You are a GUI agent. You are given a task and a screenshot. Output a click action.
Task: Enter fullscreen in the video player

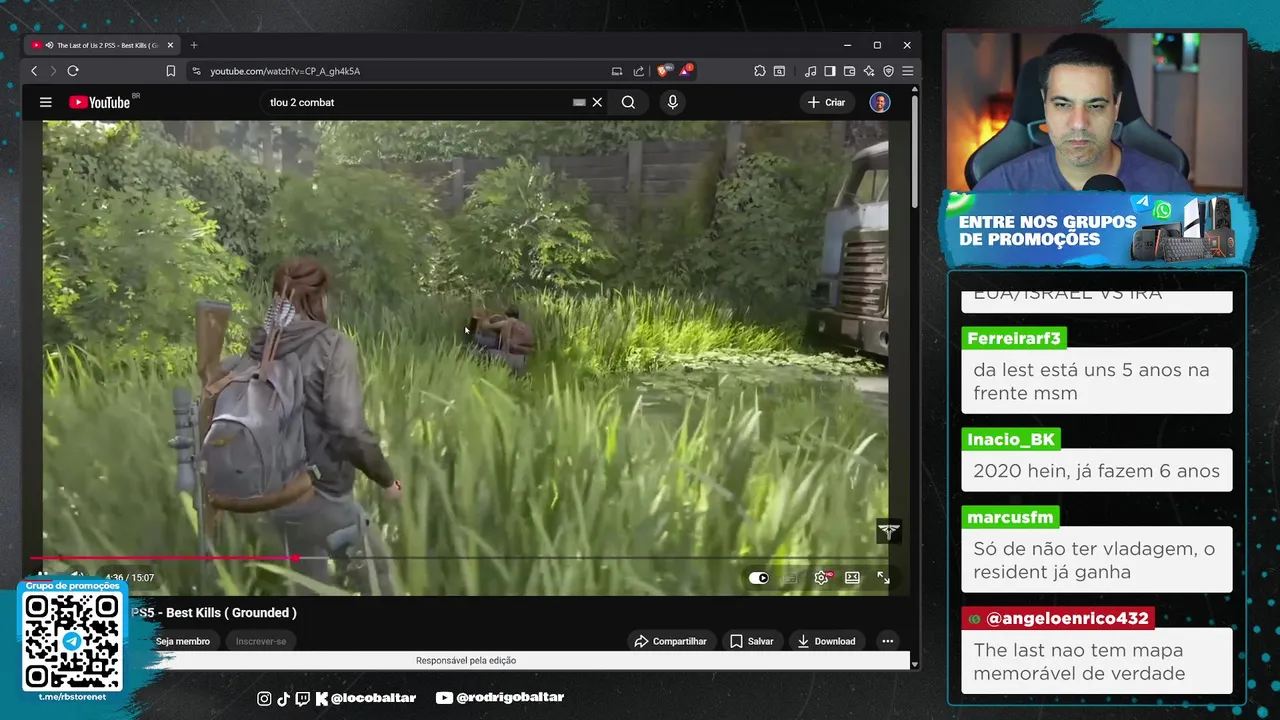click(884, 578)
